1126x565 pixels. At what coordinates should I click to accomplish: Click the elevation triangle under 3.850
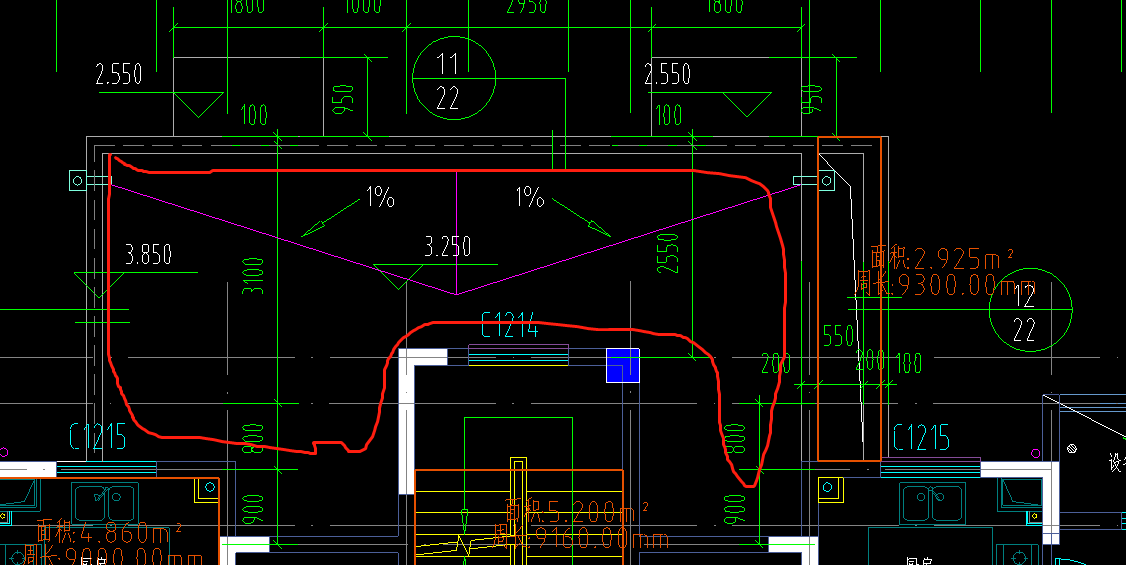pos(98,285)
